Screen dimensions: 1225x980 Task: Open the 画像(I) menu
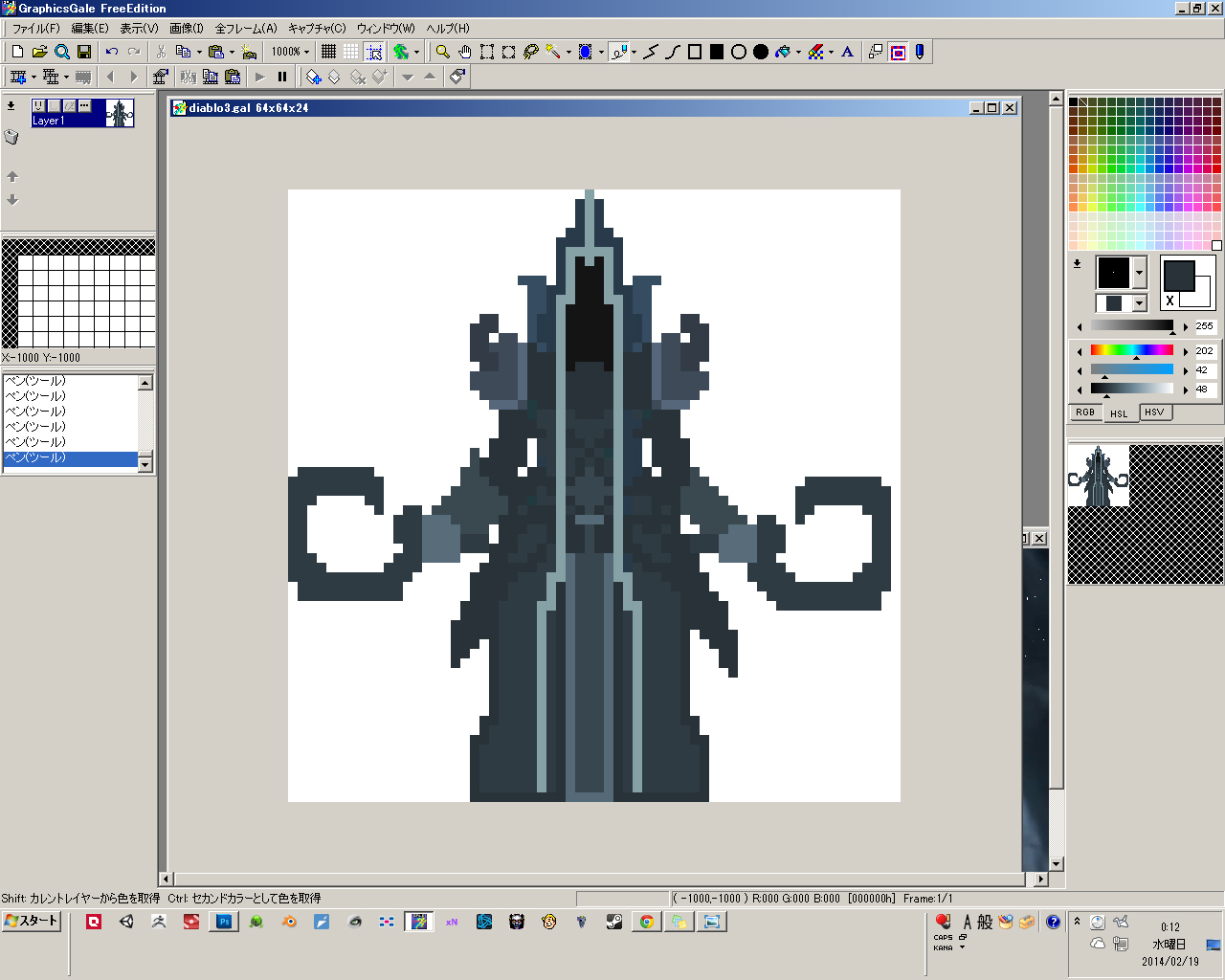click(x=187, y=28)
